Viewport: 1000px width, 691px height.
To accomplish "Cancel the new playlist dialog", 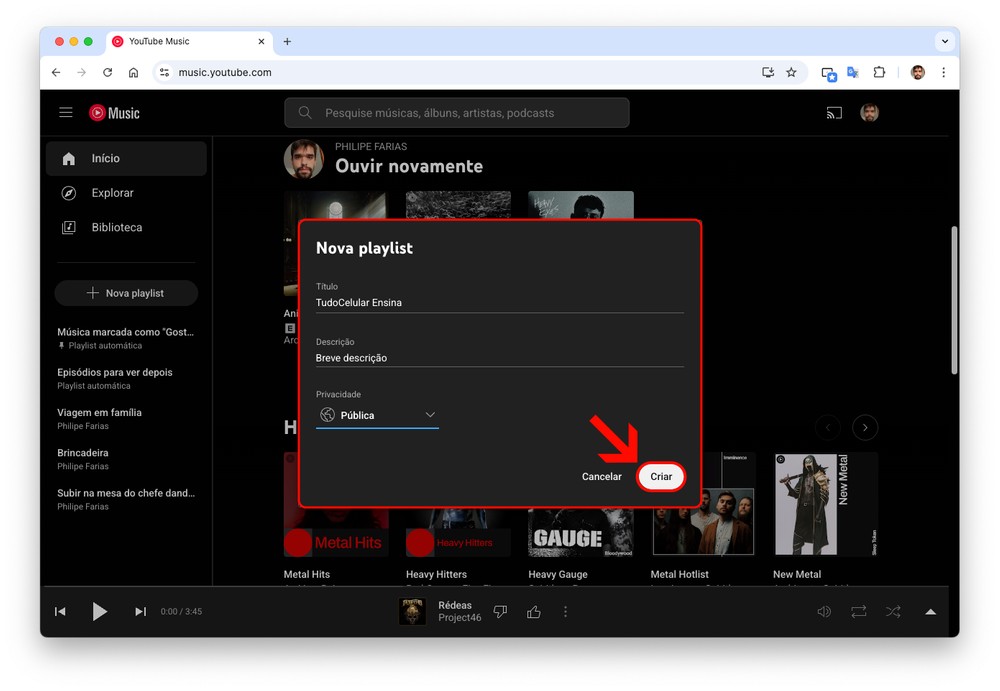I will (x=602, y=477).
